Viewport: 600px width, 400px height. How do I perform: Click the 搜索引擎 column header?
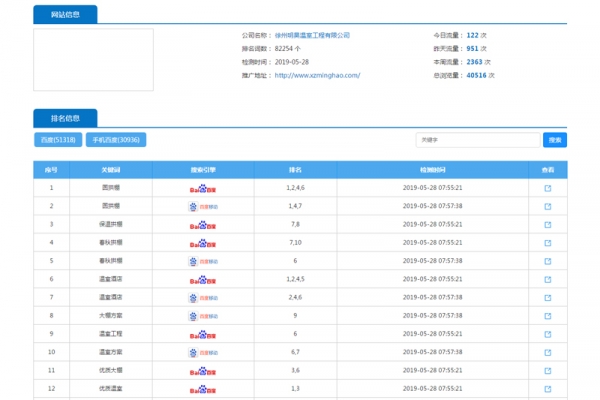tap(203, 170)
